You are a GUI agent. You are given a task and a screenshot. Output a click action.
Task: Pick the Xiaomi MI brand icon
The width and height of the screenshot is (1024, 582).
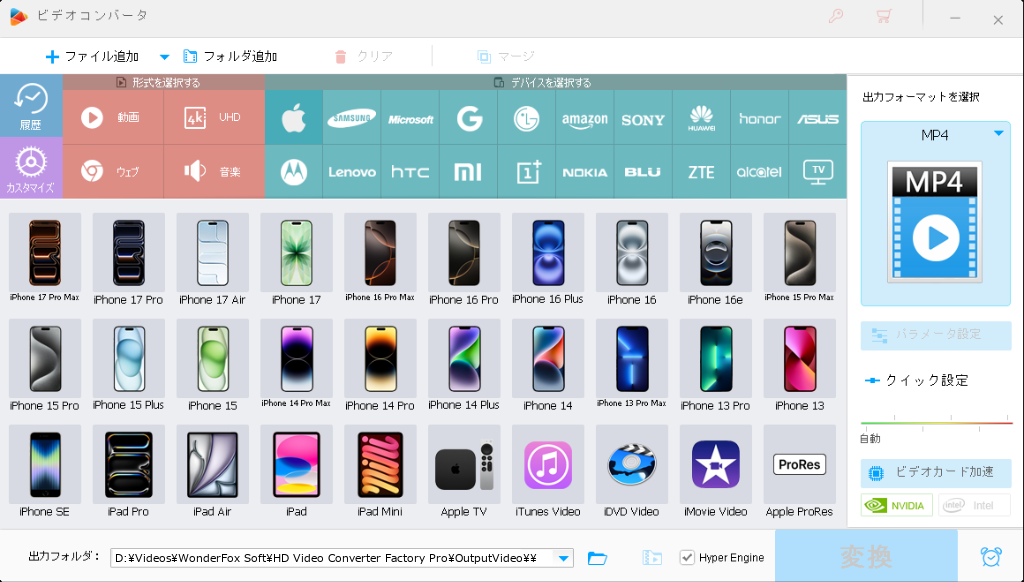(x=468, y=172)
